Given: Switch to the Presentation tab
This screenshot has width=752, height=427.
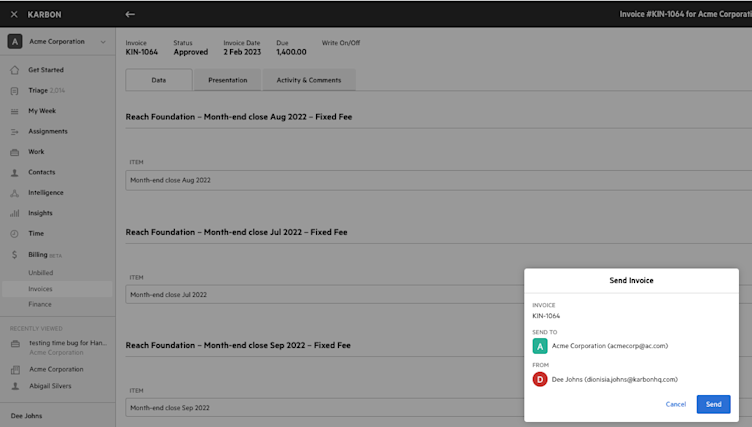Looking at the screenshot, I should coord(228,80).
